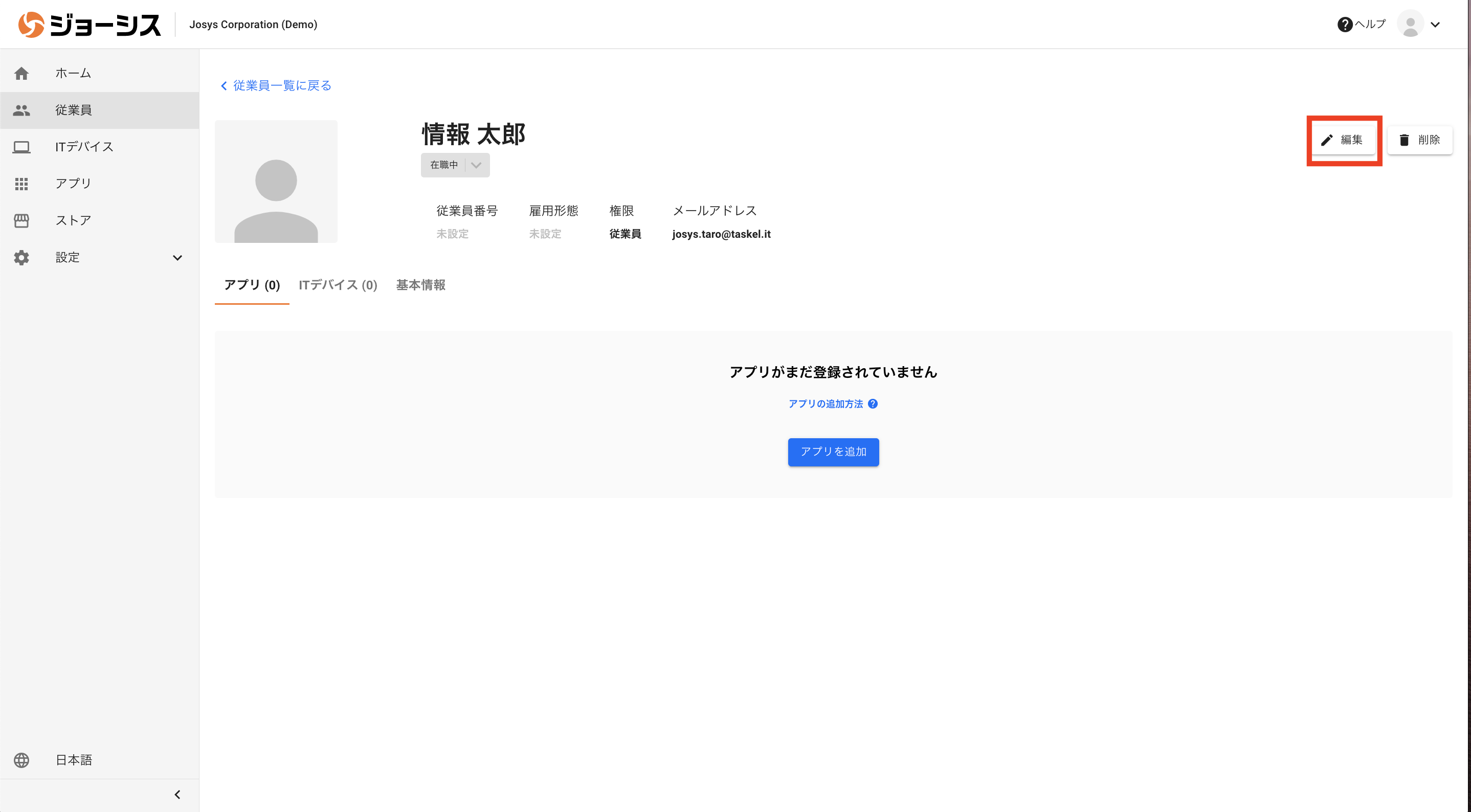Expand the 設定 menu chevron
Viewport: 1471px width, 812px height.
tap(177, 258)
